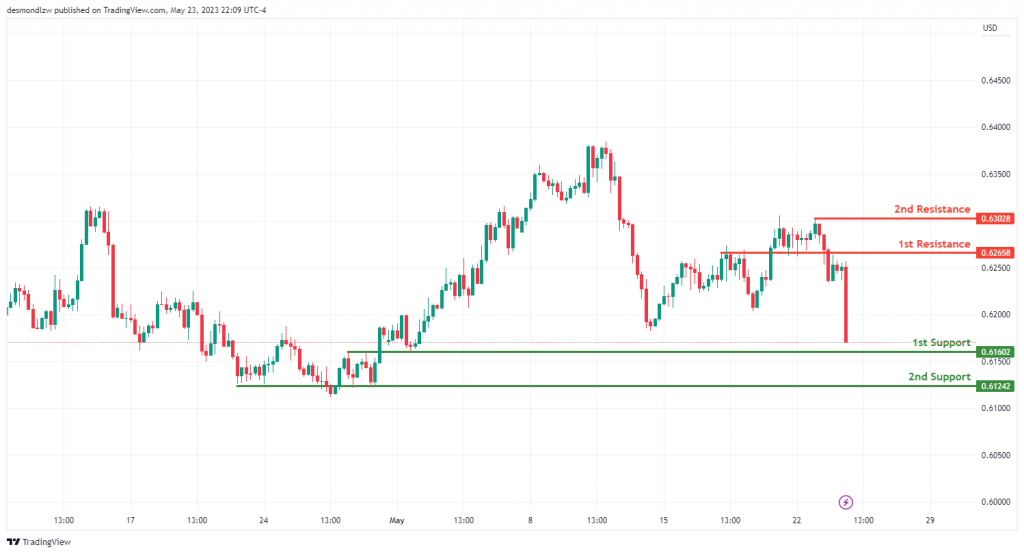Click the 0.60000 price scale label

point(995,502)
